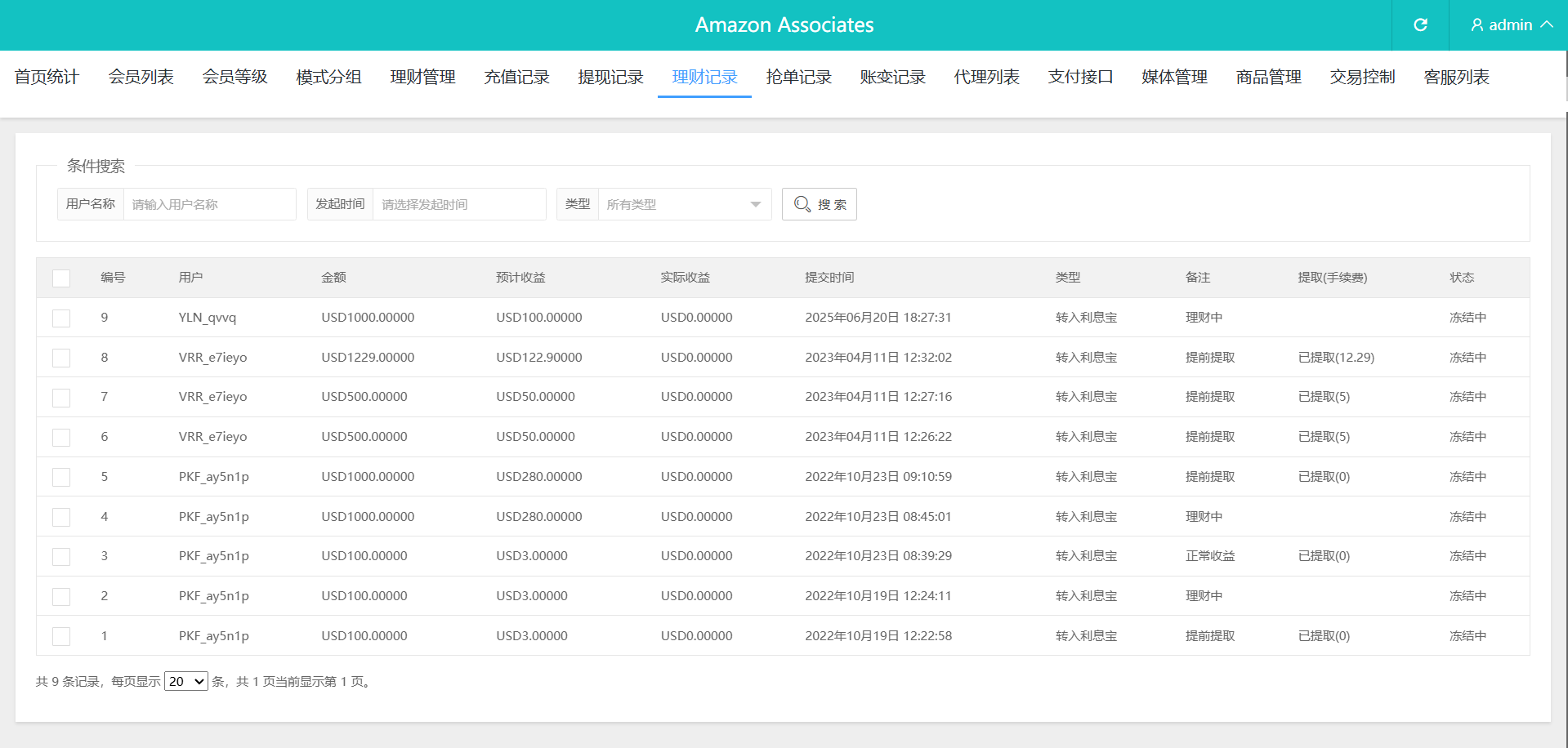Open the 客服列表 tab
This screenshot has height=748, width=1568.
(x=1456, y=77)
